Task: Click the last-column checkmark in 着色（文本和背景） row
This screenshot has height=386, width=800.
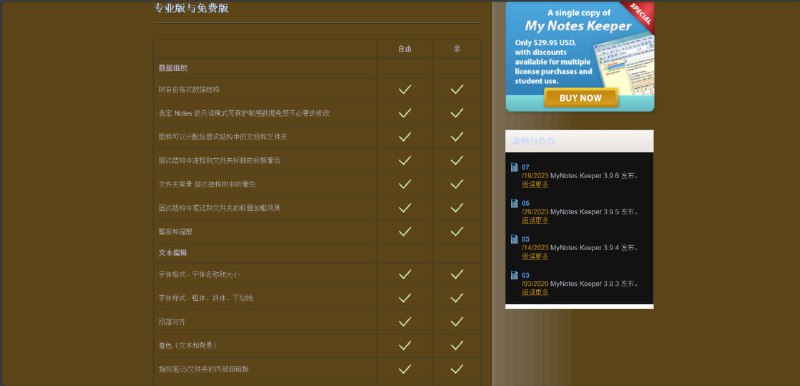Action: pos(457,345)
